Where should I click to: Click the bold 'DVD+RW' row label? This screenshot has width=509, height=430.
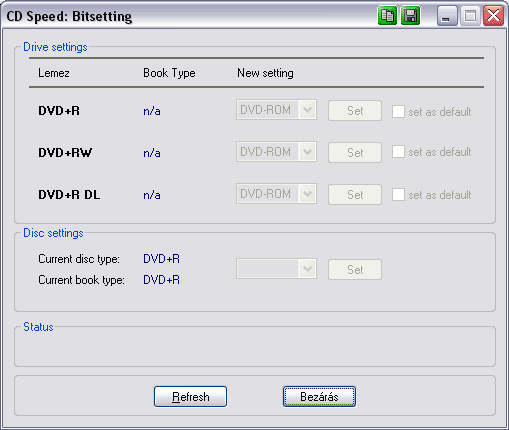coord(65,153)
